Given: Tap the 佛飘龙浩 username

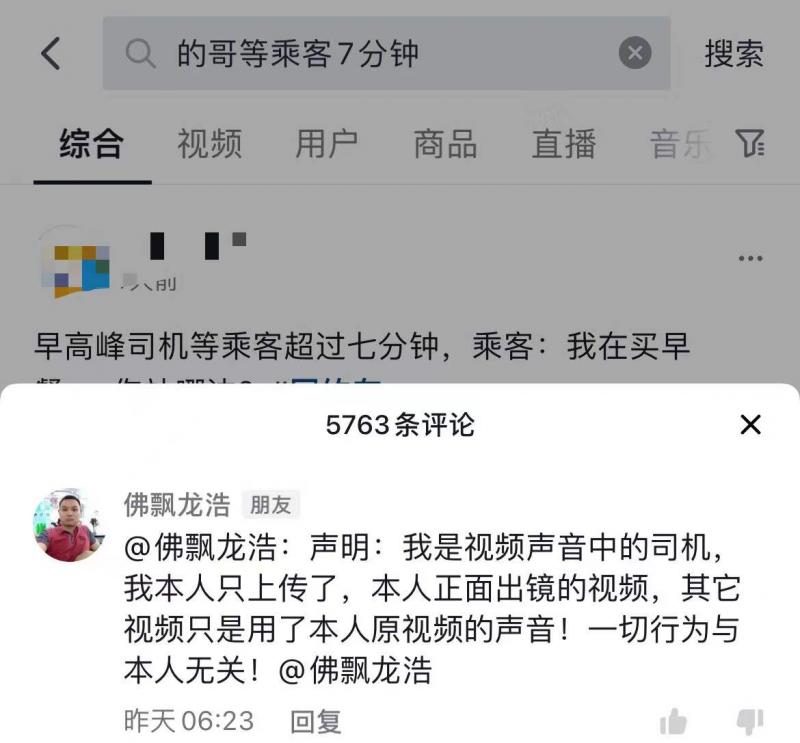Looking at the screenshot, I should click(177, 504).
